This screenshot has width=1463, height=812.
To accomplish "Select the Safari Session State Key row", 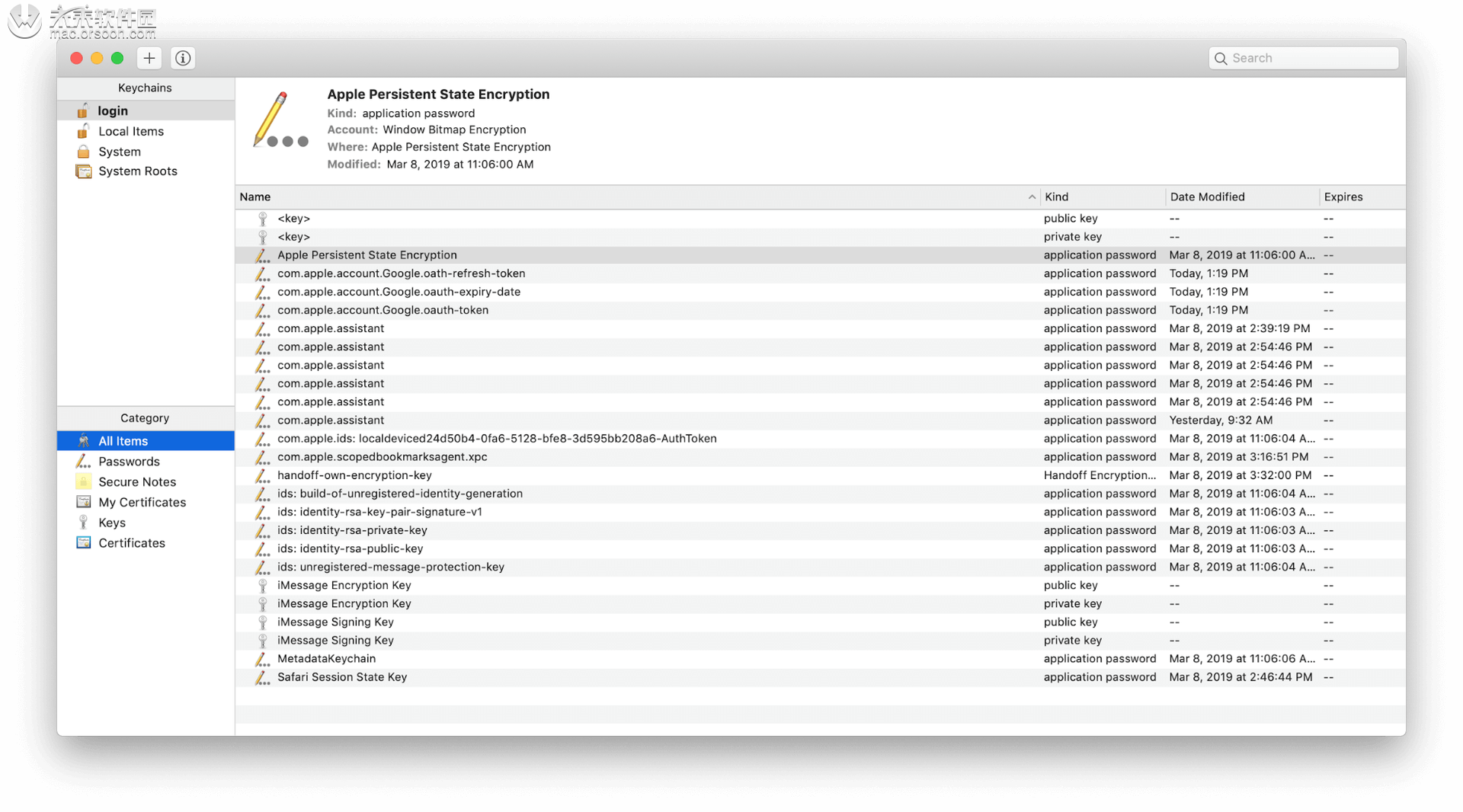I will tap(821, 677).
